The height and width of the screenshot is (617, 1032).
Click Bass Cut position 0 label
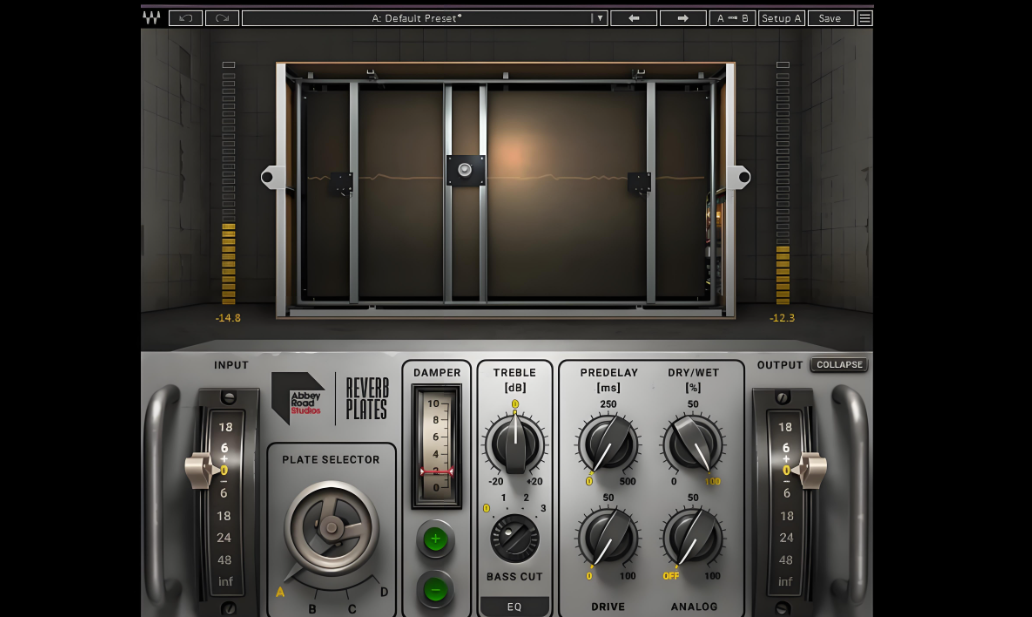486,508
